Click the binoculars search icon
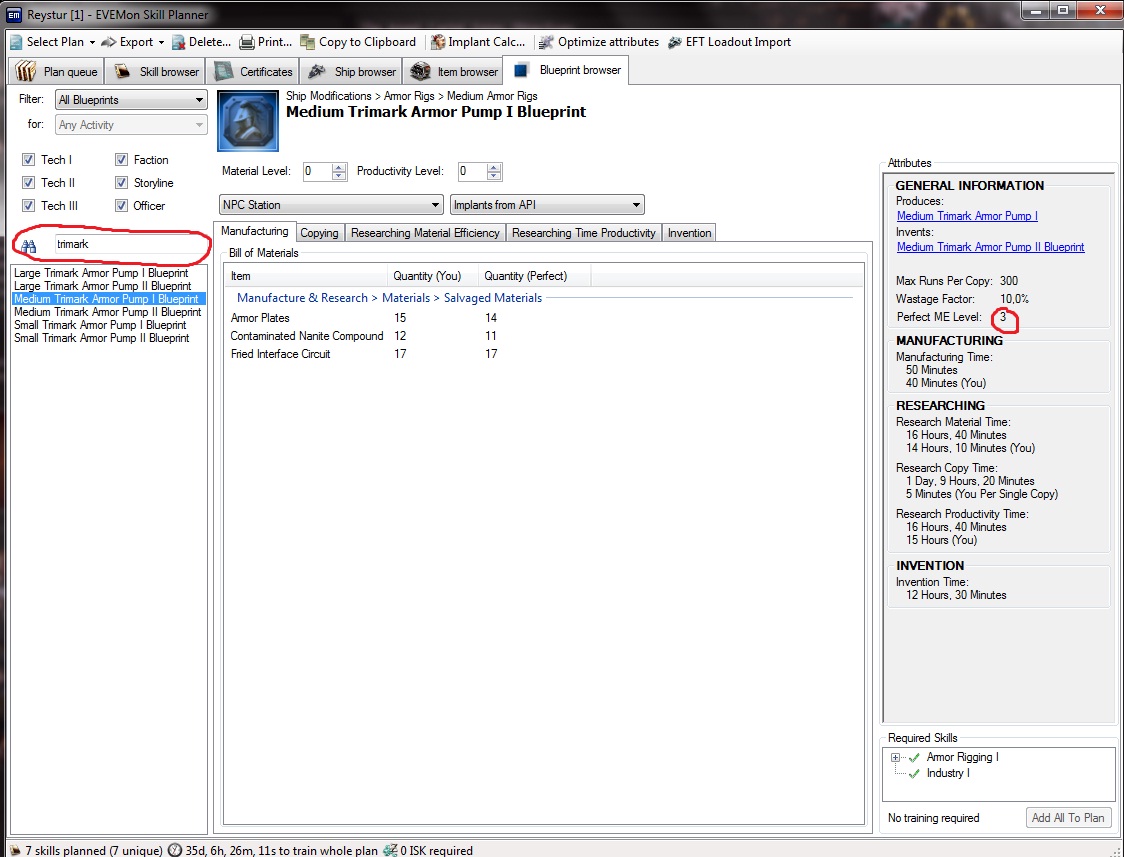1124x857 pixels. click(28, 246)
